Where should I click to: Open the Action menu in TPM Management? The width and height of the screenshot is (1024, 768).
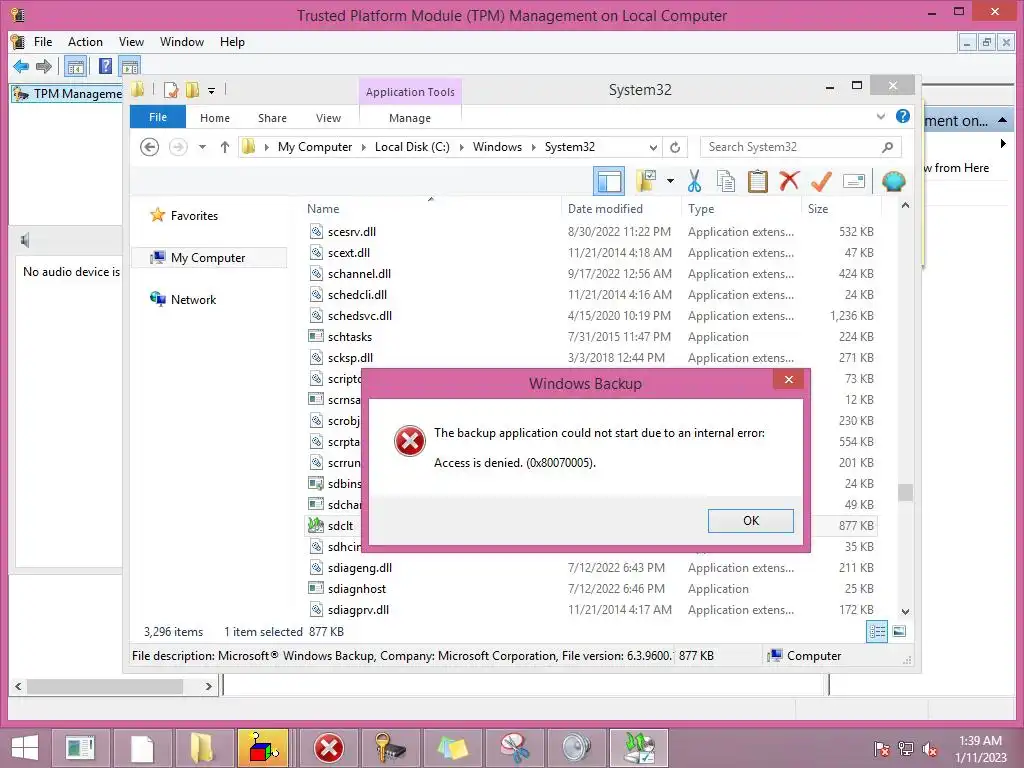coord(86,42)
